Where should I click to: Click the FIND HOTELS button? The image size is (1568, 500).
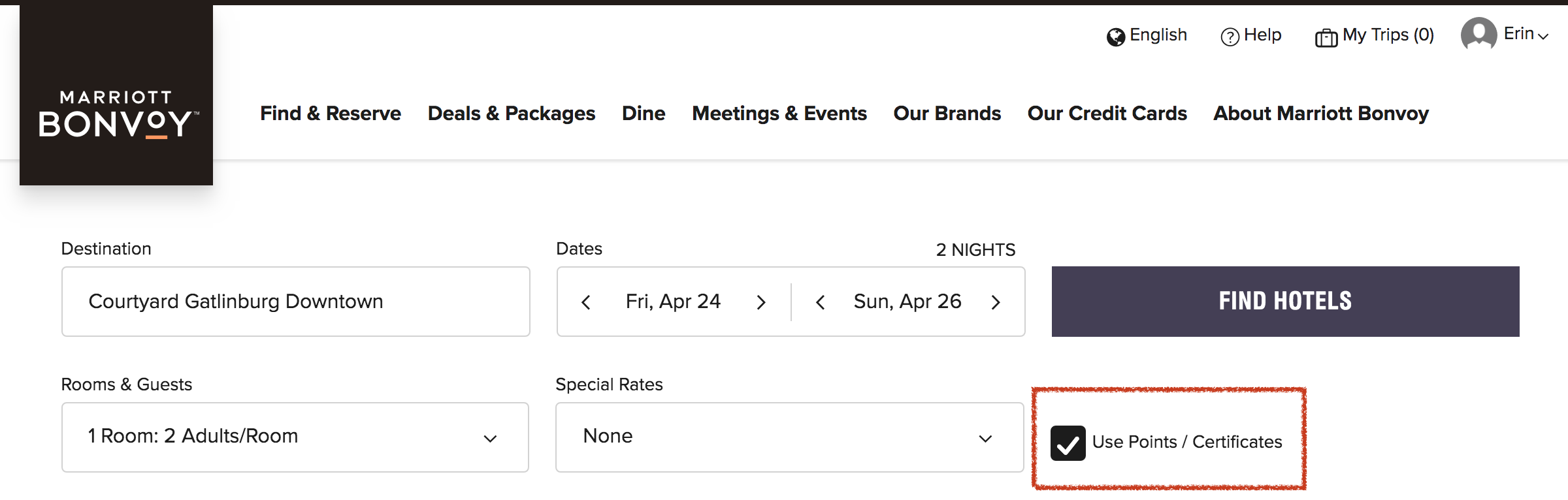click(1286, 302)
